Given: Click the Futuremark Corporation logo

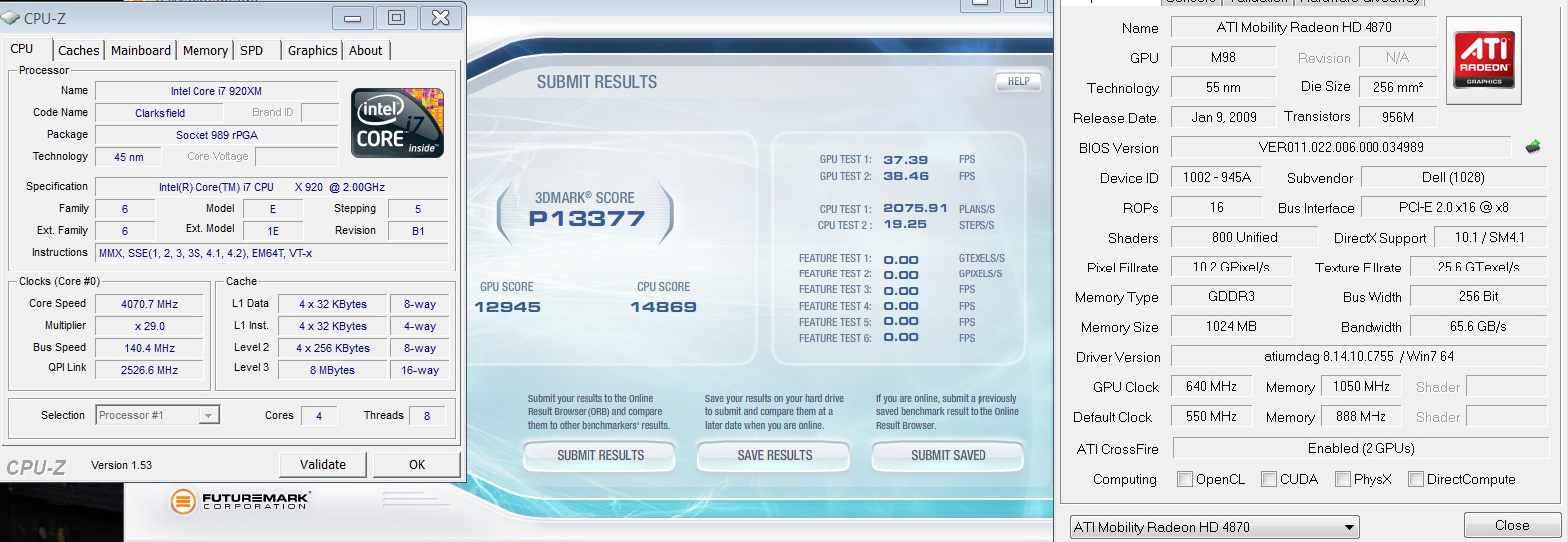Looking at the screenshot, I should [x=240, y=501].
